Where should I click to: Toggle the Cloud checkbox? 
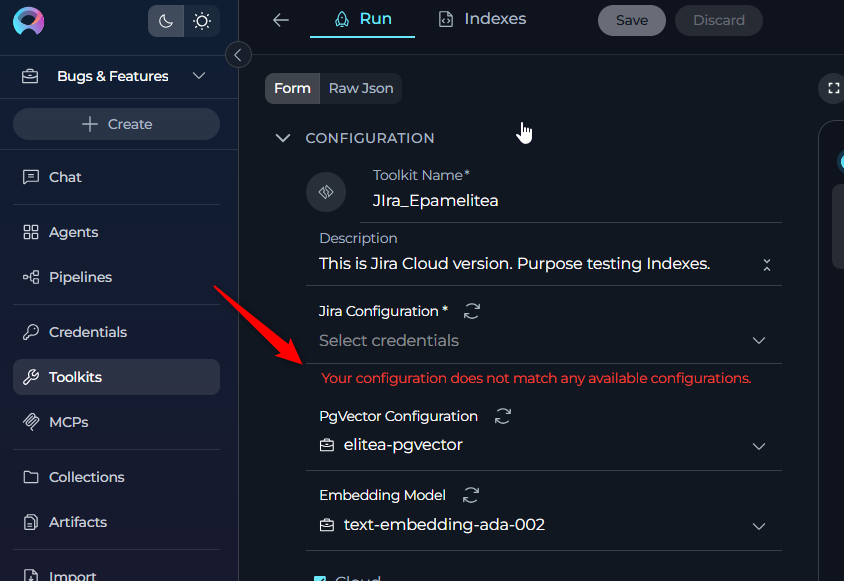pos(320,577)
